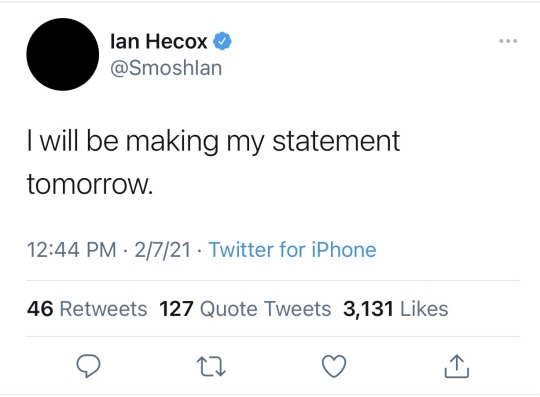Click the 12:44 PM timestamp

72,250
